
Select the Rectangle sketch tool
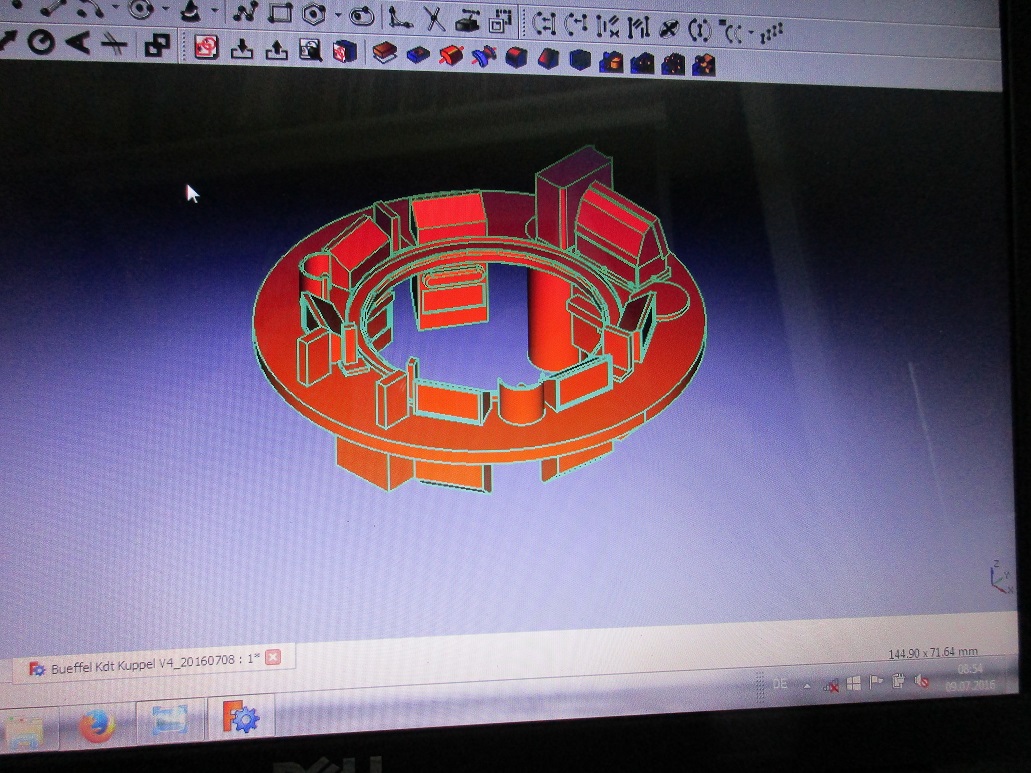[280, 14]
